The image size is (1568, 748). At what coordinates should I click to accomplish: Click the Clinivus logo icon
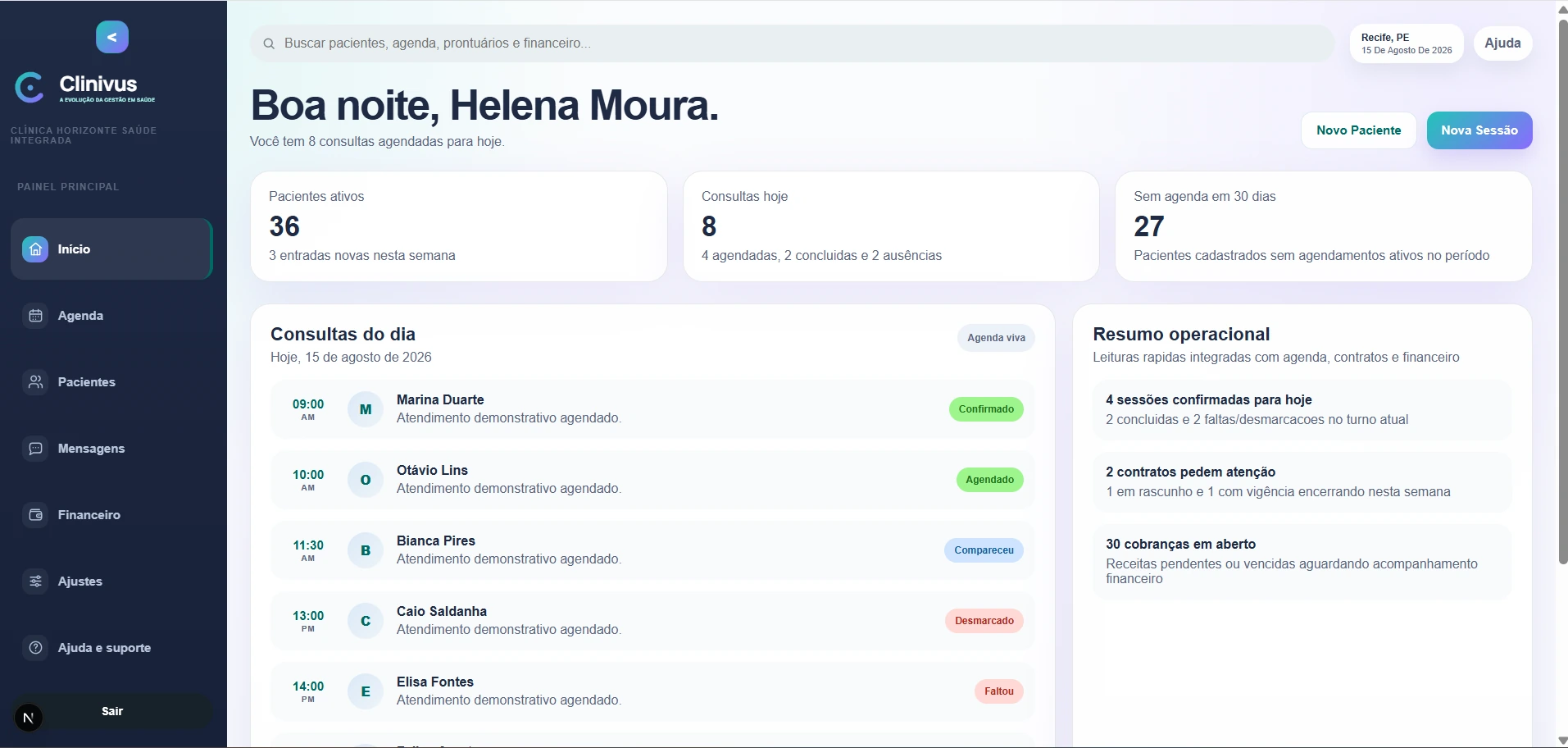click(30, 88)
